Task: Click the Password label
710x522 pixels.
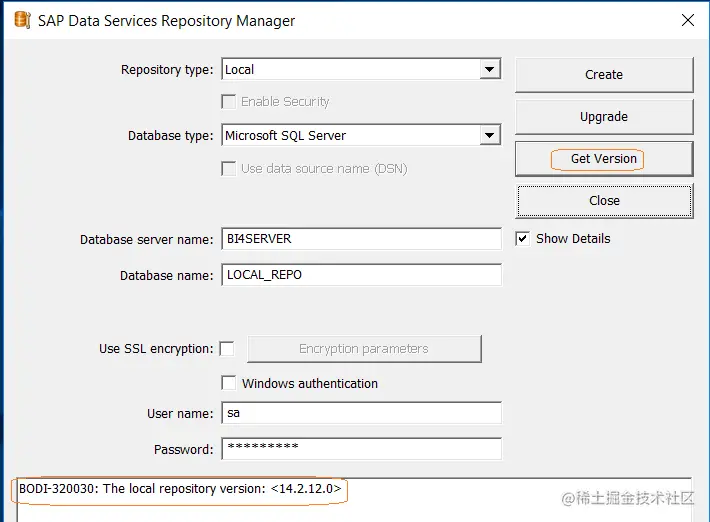Action: coord(183,450)
